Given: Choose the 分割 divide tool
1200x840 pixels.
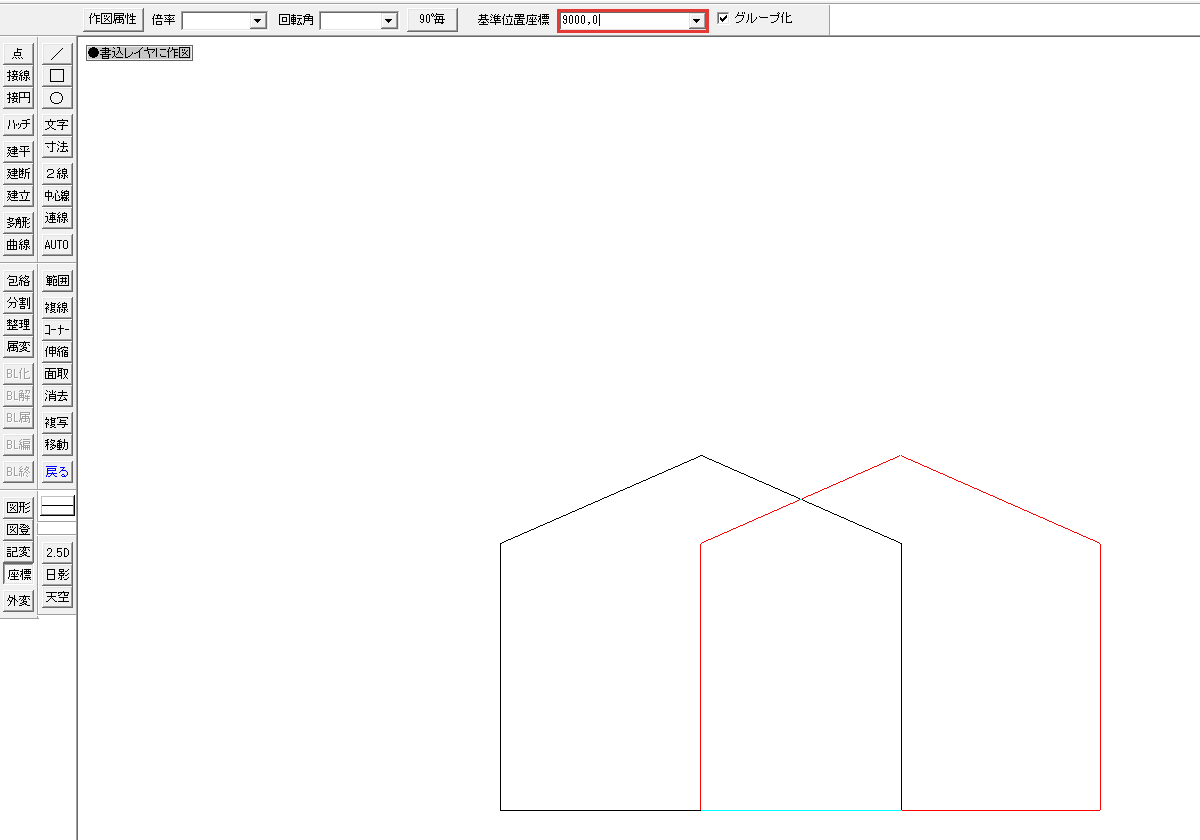Looking at the screenshot, I should click(x=18, y=303).
